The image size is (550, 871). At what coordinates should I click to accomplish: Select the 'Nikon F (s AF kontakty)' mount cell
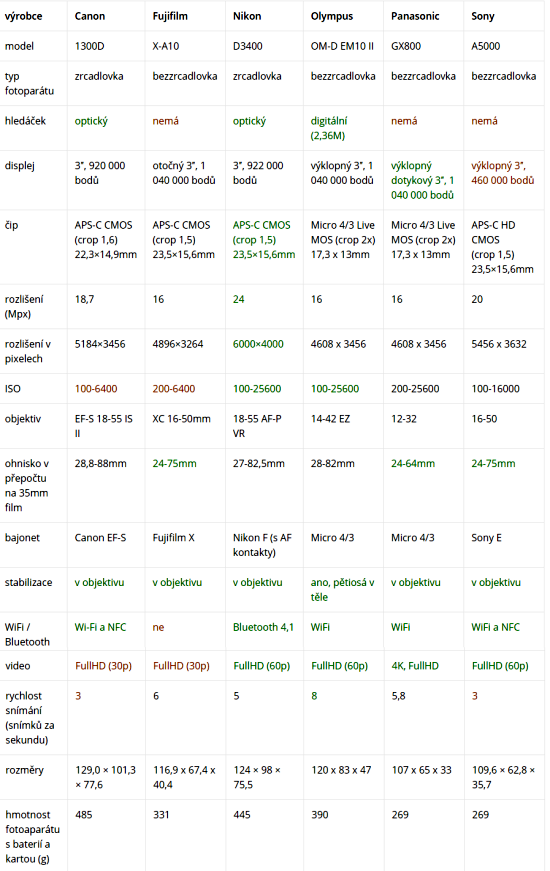coord(262,545)
